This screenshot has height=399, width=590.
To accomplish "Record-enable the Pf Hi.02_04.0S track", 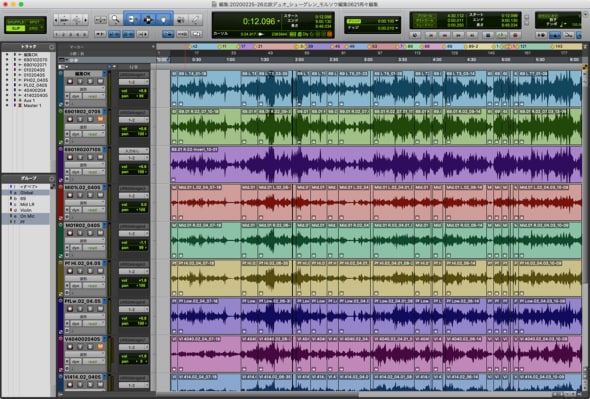I will tap(70, 271).
